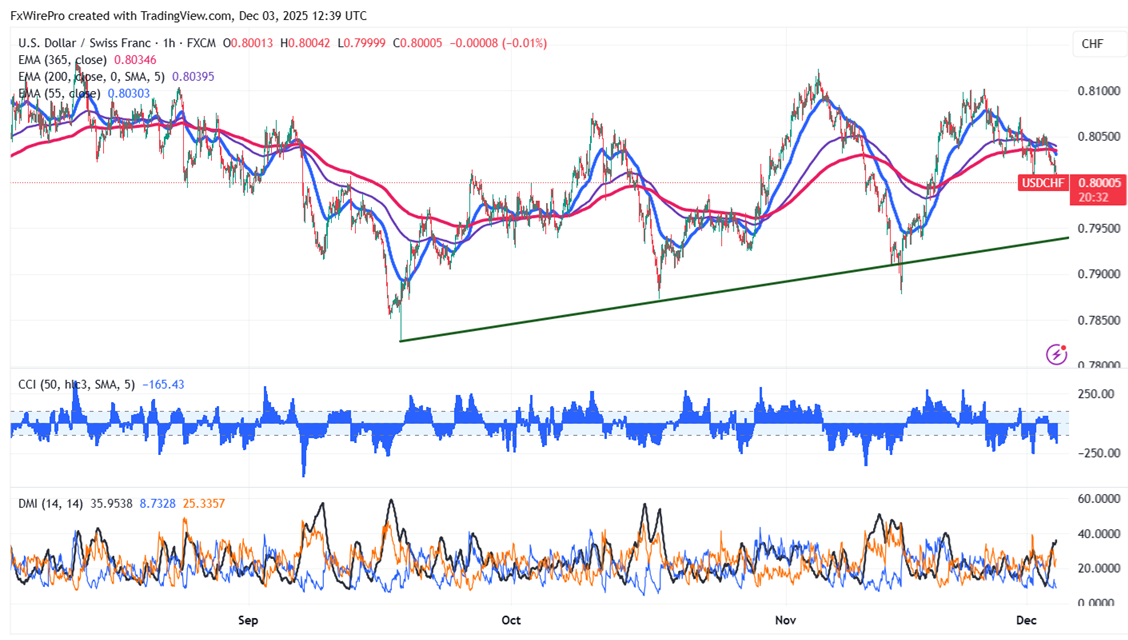Click the DMI blue value 8.7328

158,503
